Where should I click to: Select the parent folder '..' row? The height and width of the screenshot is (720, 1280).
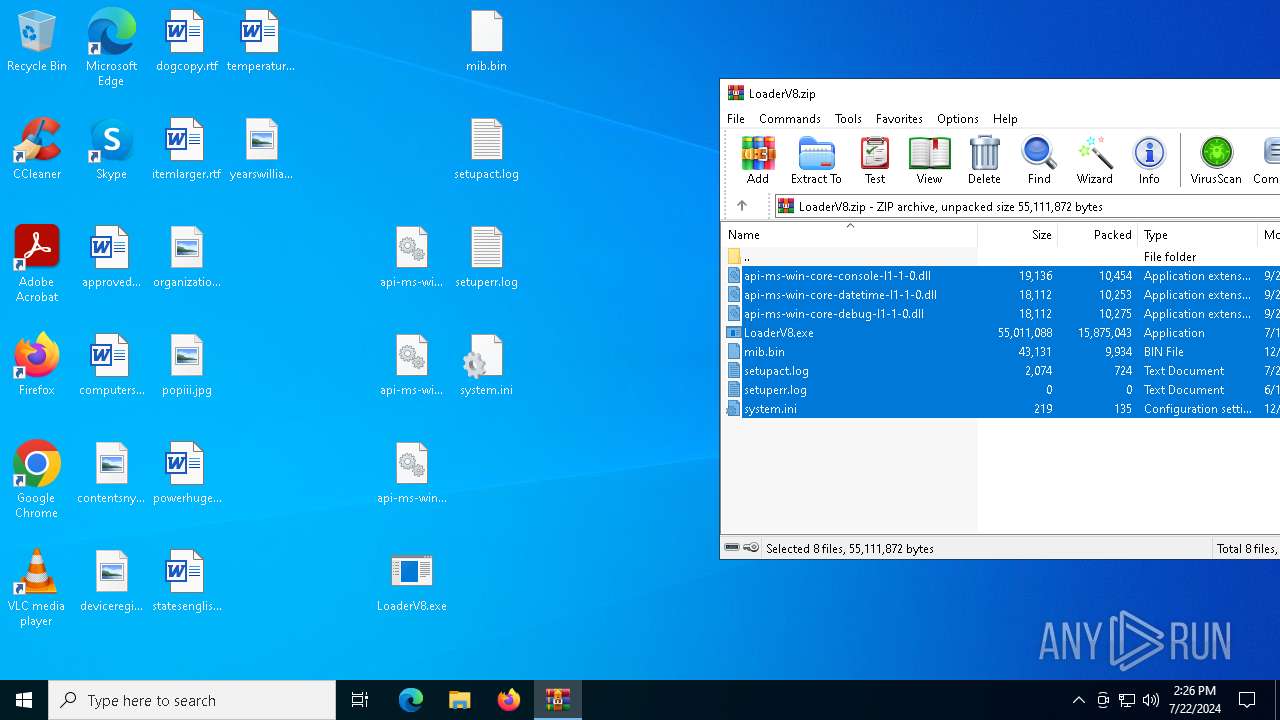[x=1000, y=257]
